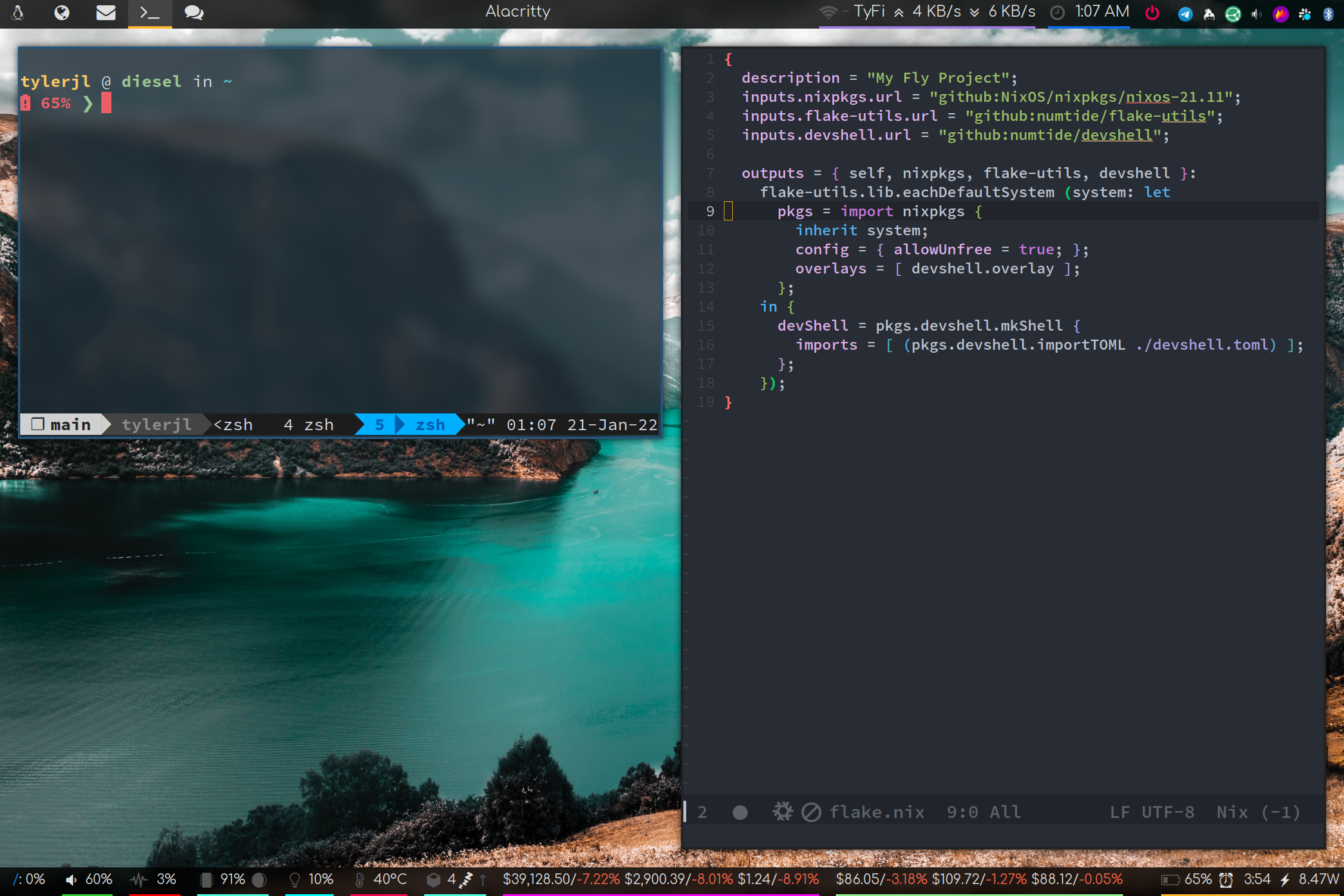Click the flake.nix buffer name in modeline

[877, 813]
